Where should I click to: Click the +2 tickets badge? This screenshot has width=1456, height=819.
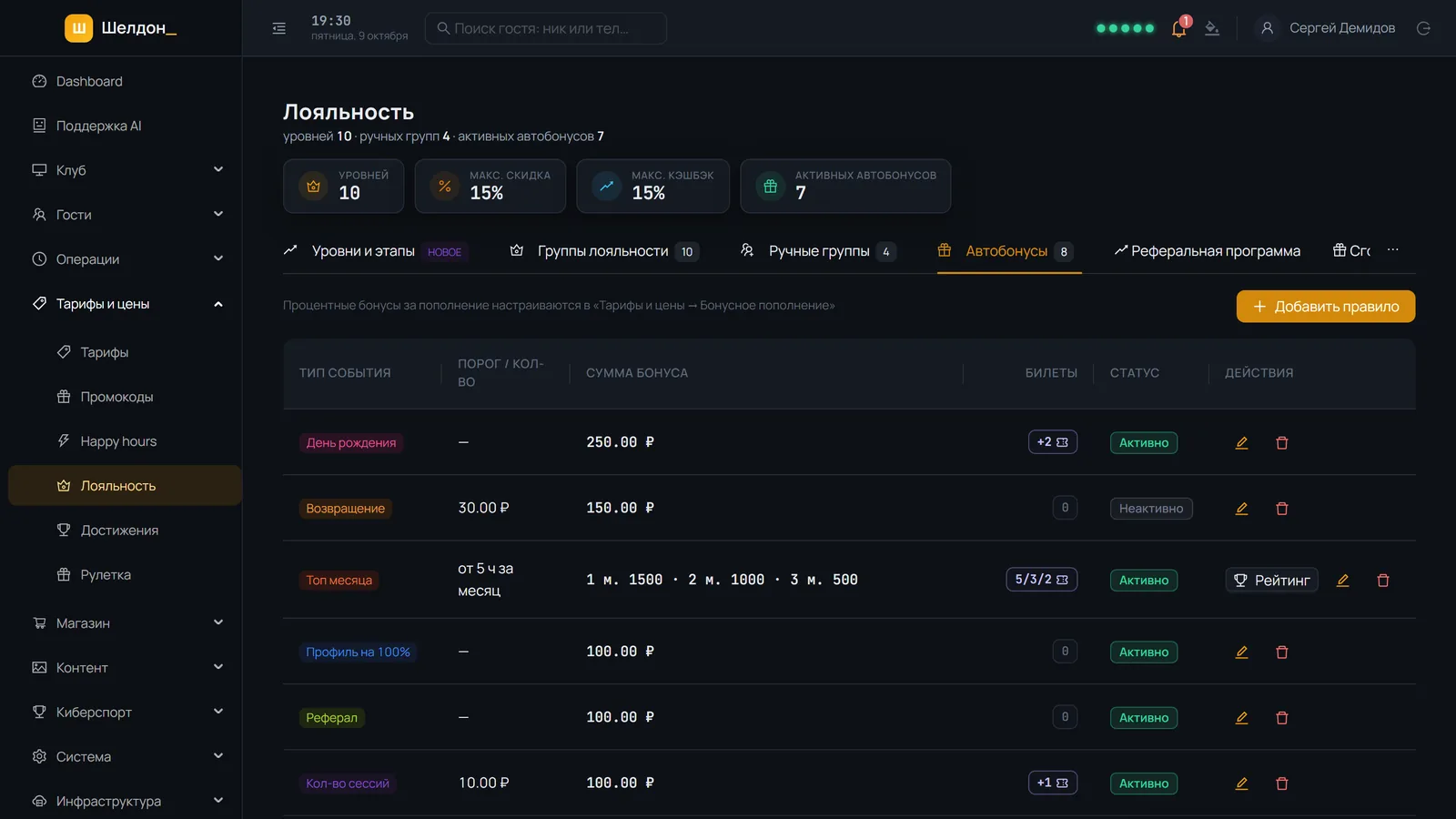(1053, 442)
